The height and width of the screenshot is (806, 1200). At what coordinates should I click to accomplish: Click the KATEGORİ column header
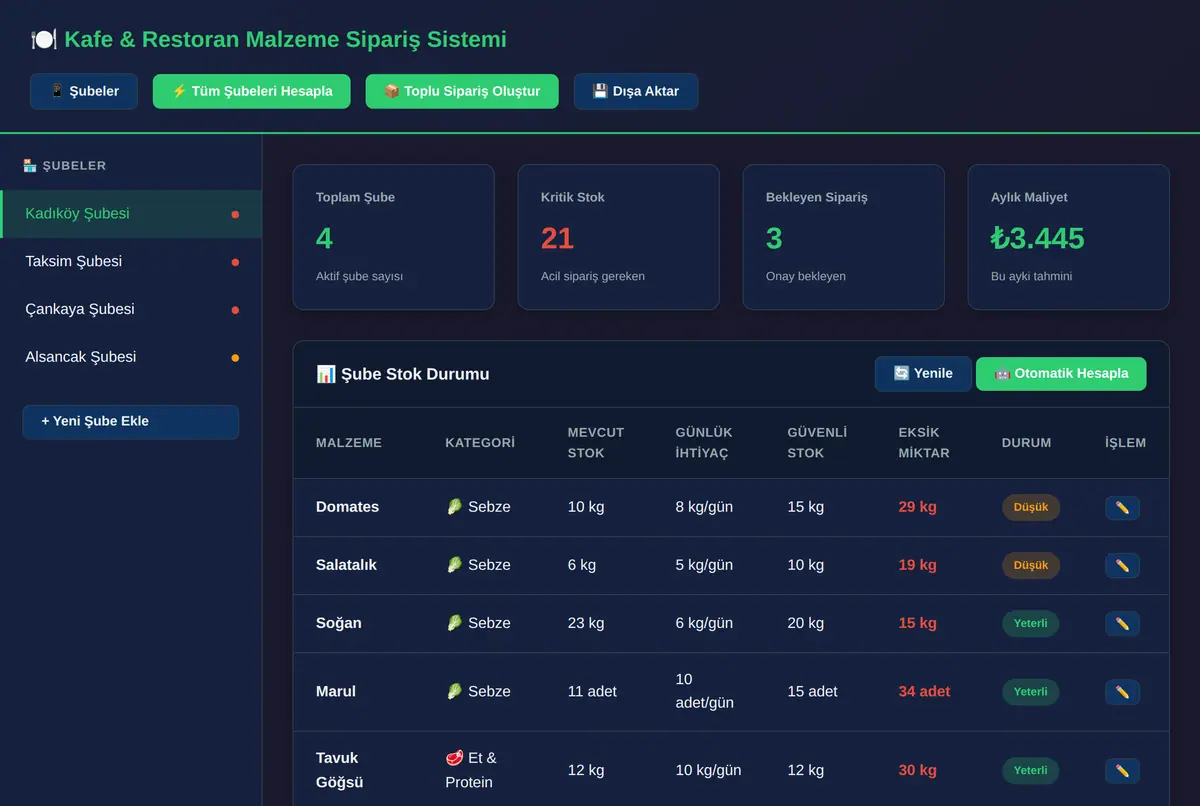click(480, 443)
